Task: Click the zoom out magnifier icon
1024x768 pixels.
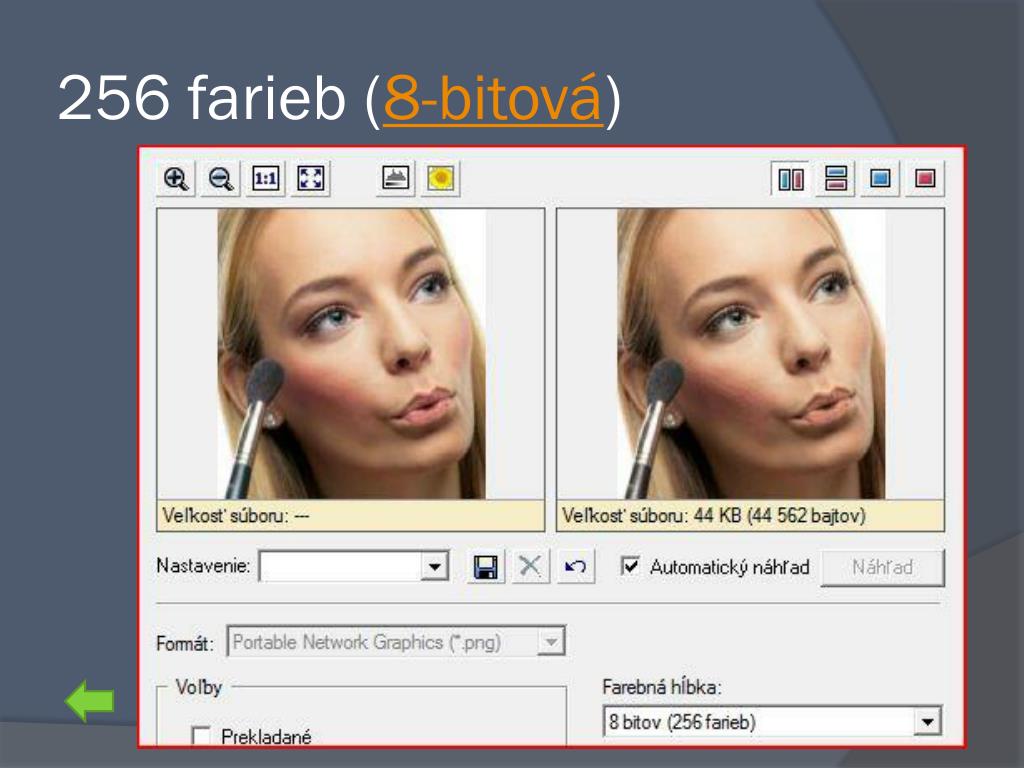Action: (x=221, y=178)
